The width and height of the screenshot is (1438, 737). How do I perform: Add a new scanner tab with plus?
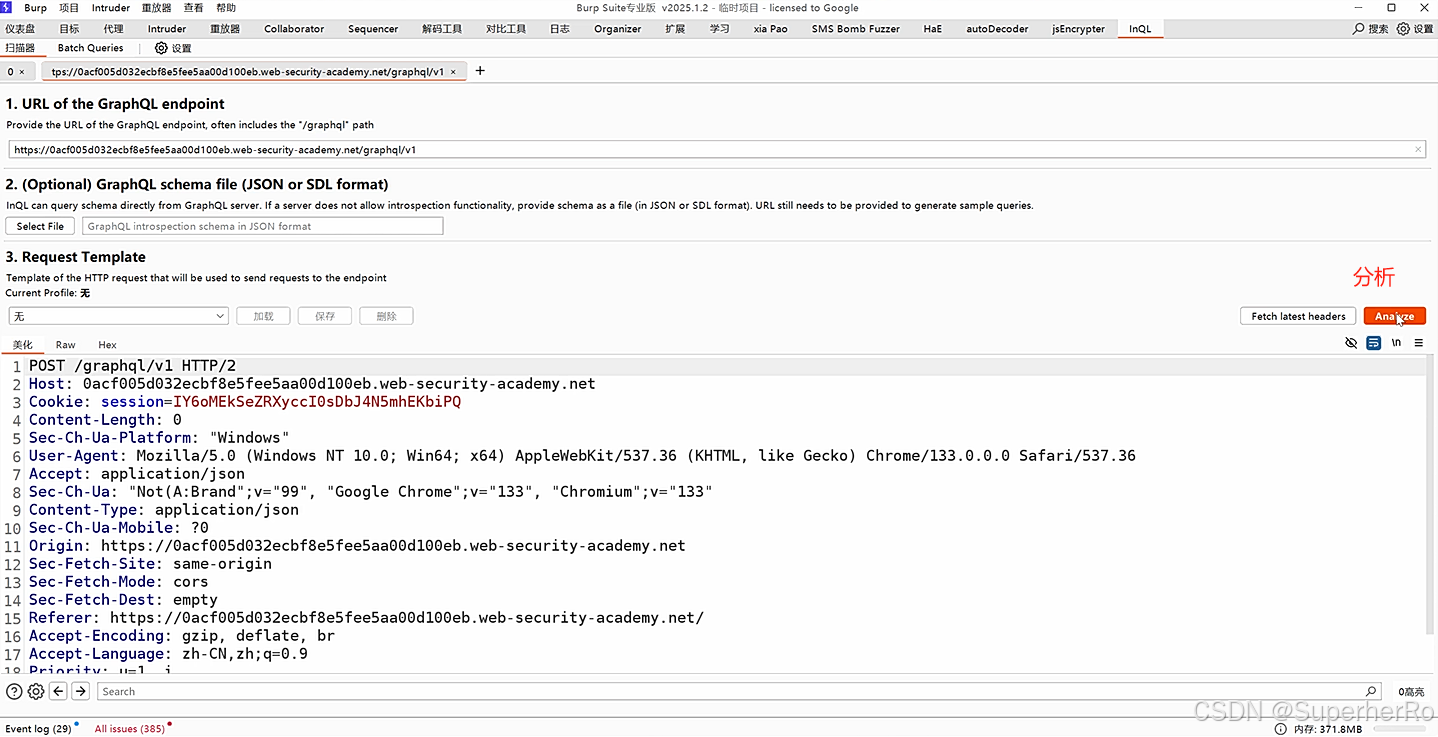pyautogui.click(x=480, y=71)
